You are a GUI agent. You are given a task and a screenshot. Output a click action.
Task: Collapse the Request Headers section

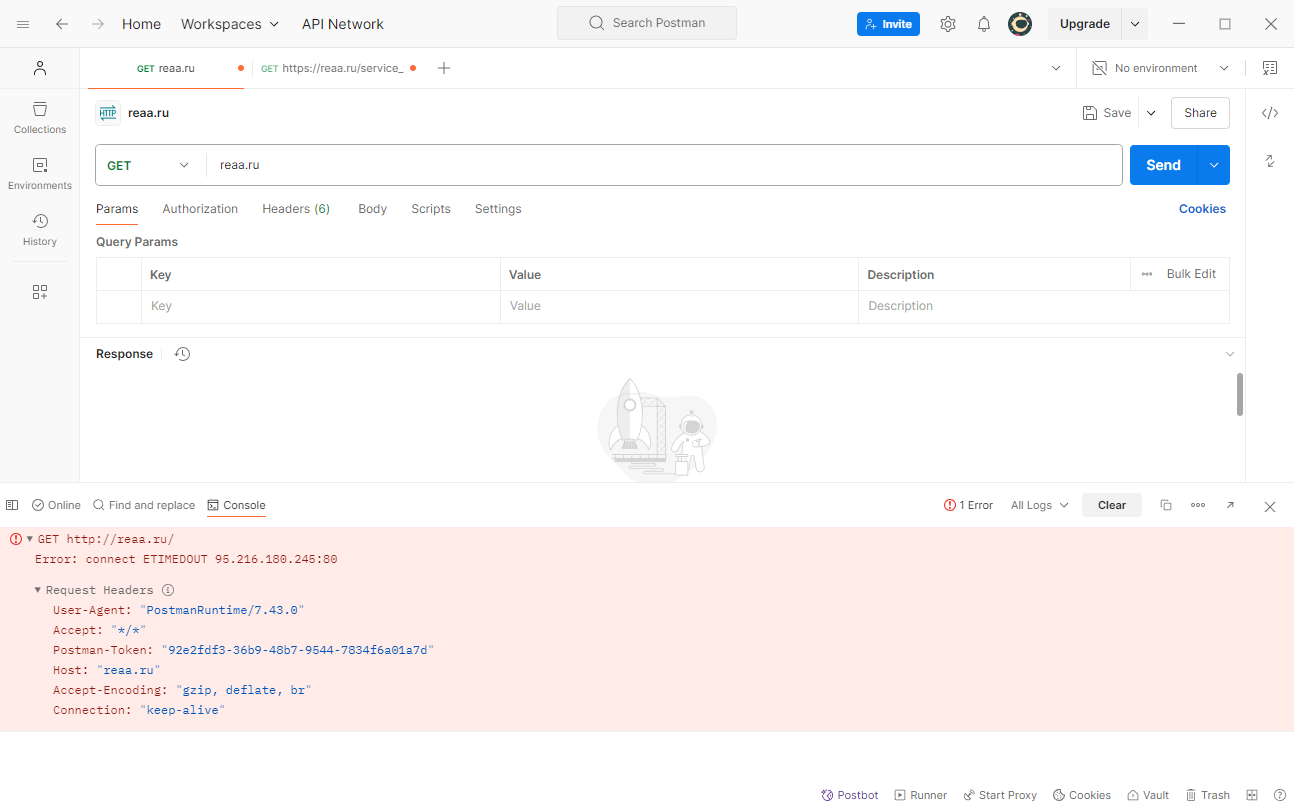38,590
